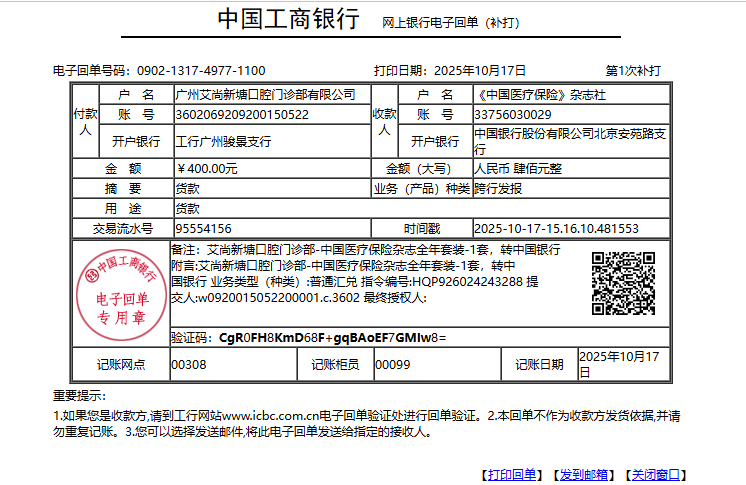Click the 发到邮箱 link

tap(583, 474)
